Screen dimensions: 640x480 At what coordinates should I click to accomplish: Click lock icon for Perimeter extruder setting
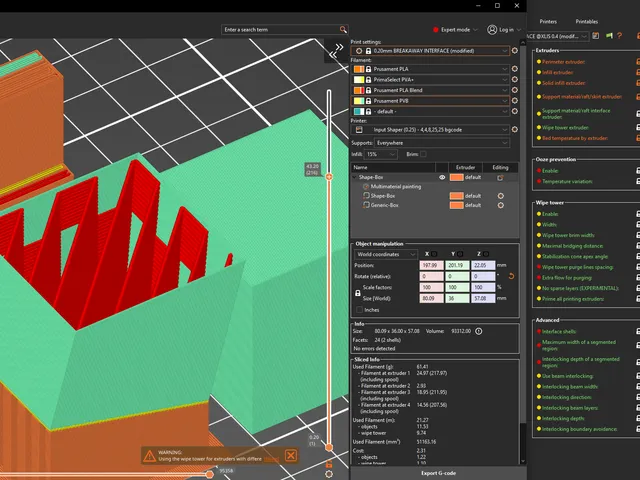pyautogui.click(x=638, y=62)
